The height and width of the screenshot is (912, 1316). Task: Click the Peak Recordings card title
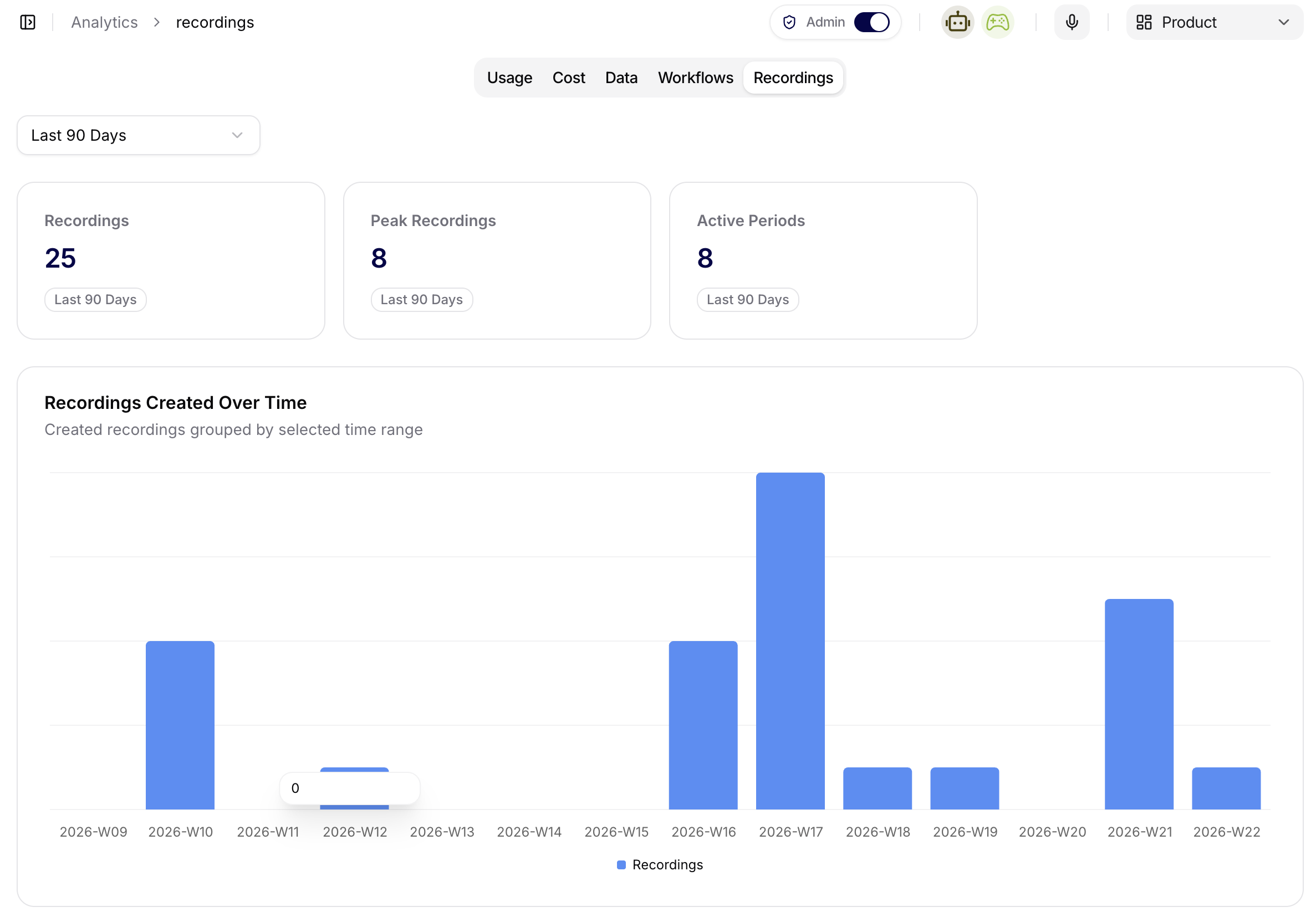[433, 221]
